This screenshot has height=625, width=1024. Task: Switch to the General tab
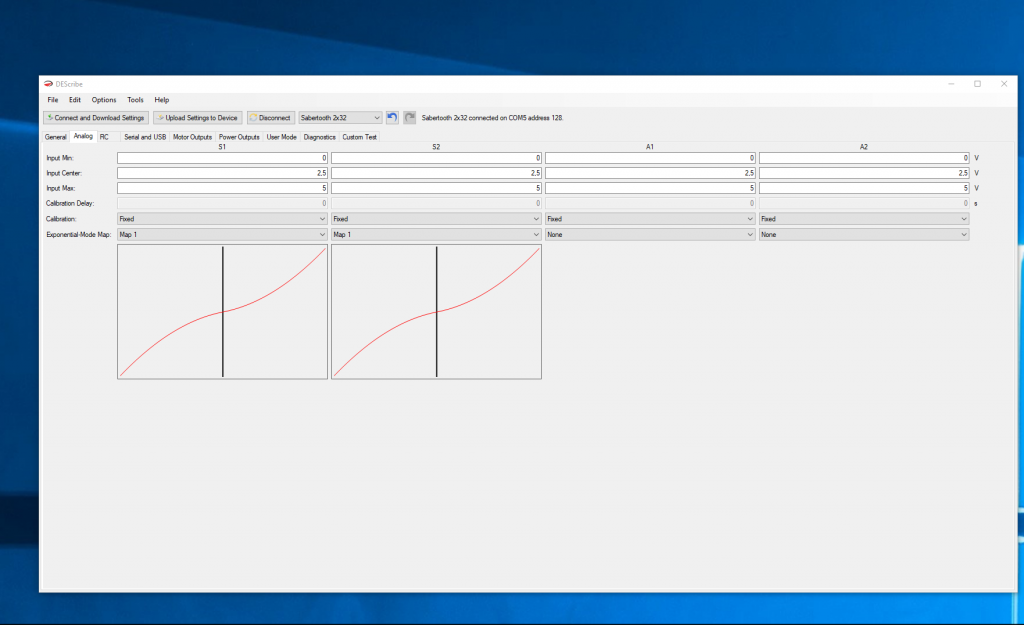(x=56, y=137)
